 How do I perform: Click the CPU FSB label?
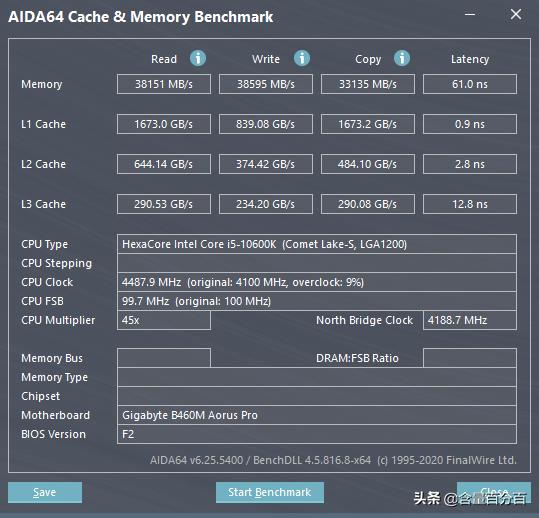coord(42,301)
